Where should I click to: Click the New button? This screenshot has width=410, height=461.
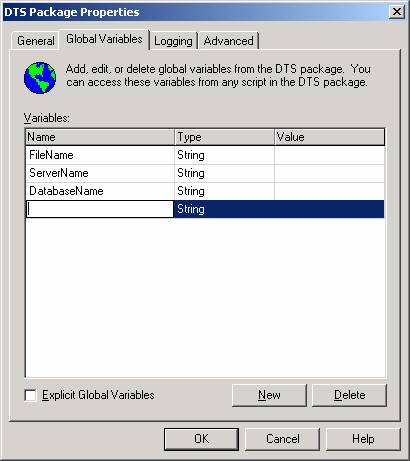point(269,395)
